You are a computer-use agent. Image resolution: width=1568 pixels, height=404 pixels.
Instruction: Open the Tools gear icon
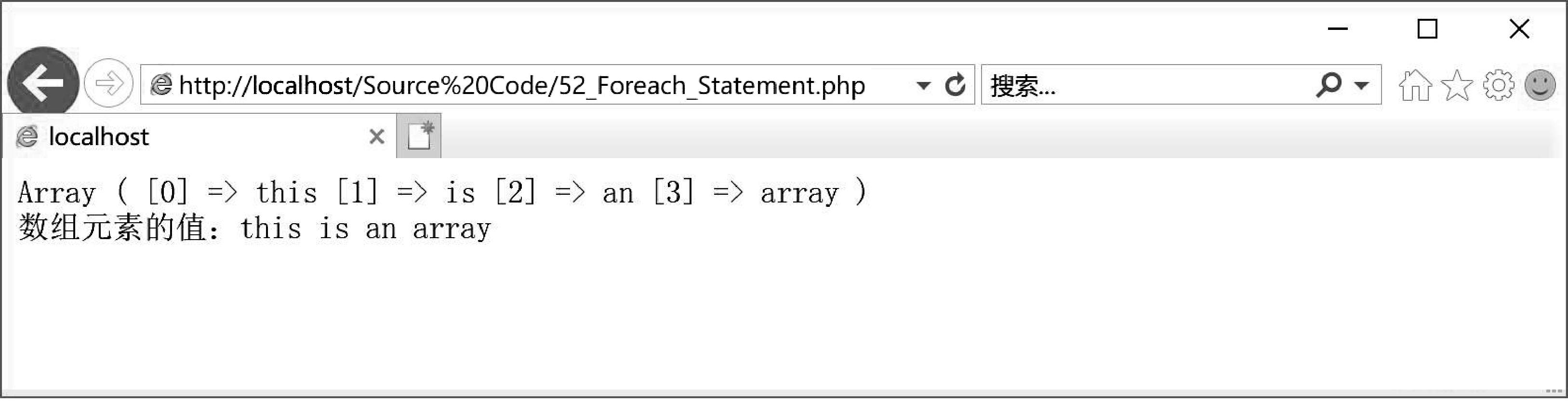(1499, 85)
